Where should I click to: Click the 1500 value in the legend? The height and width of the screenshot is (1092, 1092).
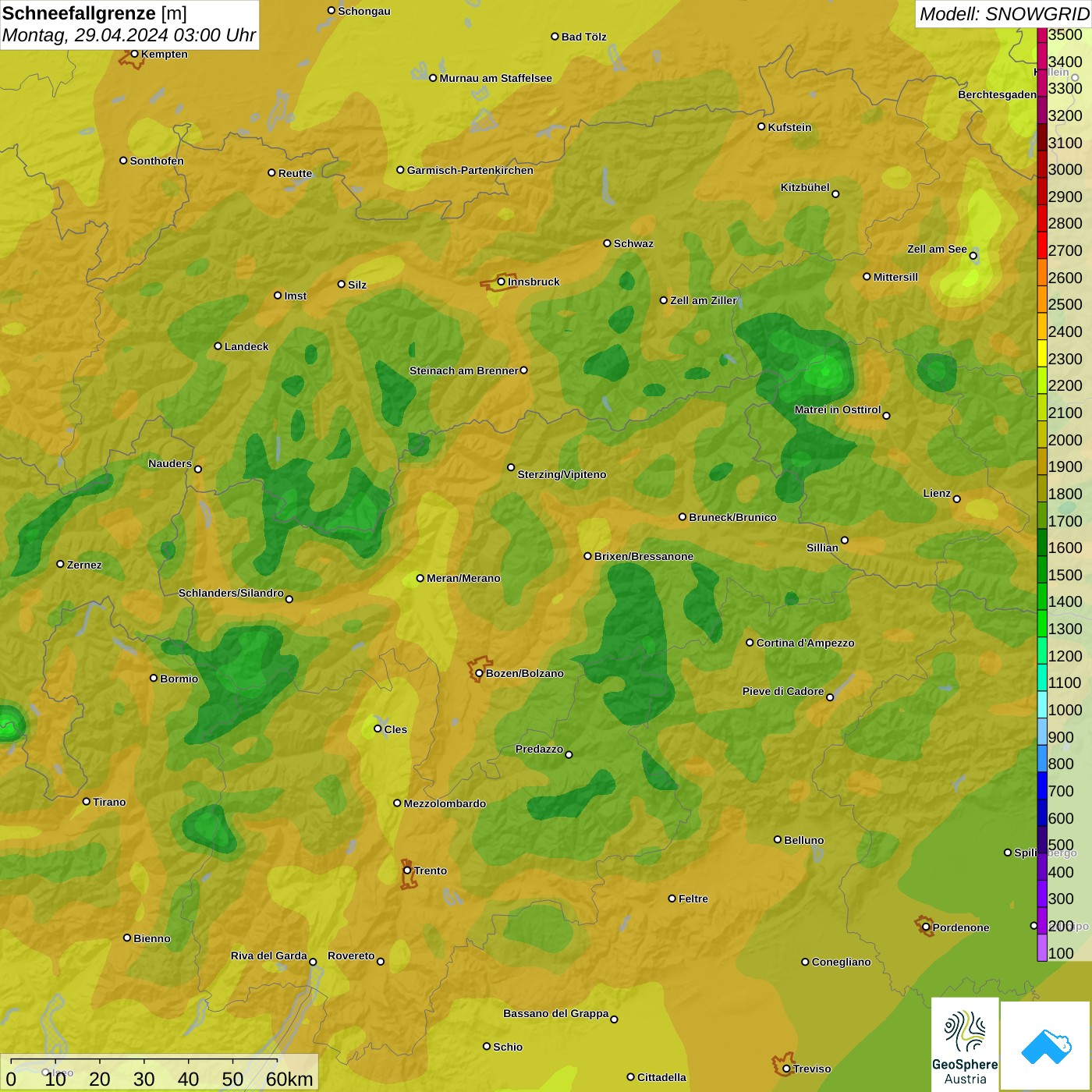[1065, 575]
